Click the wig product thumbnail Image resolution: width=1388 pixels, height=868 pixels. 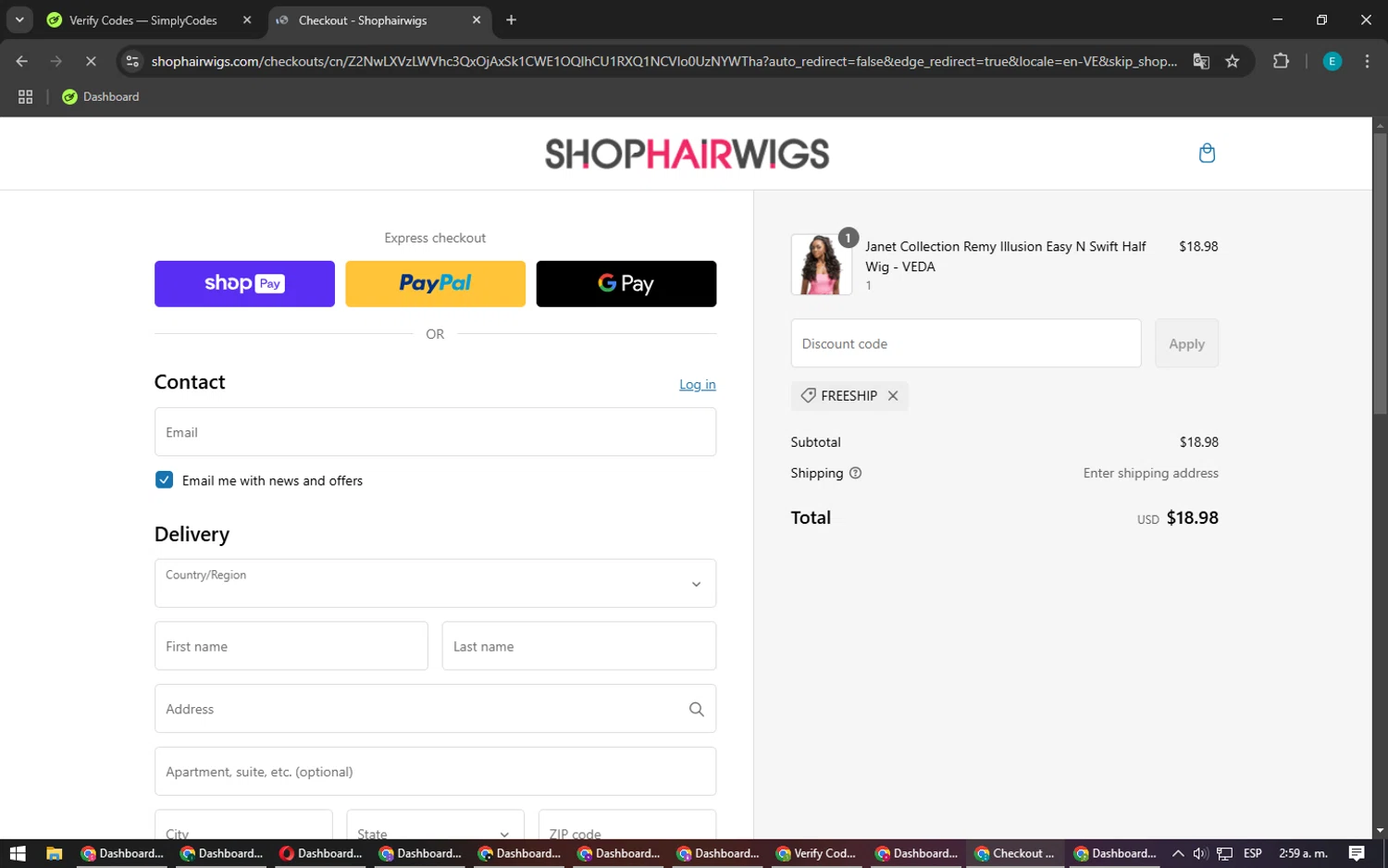821,265
